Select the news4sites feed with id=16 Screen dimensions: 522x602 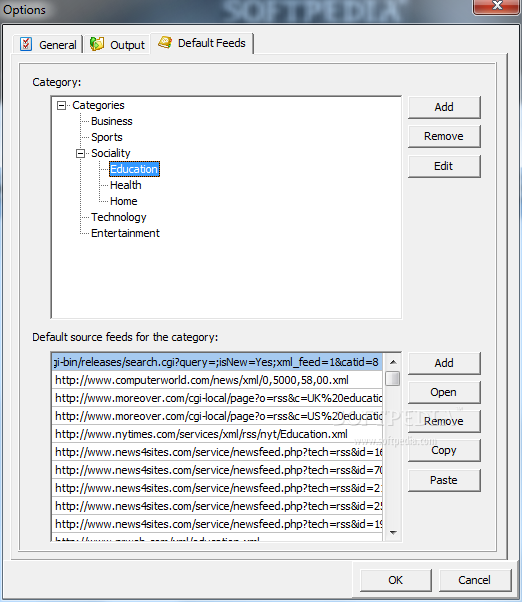pos(217,452)
